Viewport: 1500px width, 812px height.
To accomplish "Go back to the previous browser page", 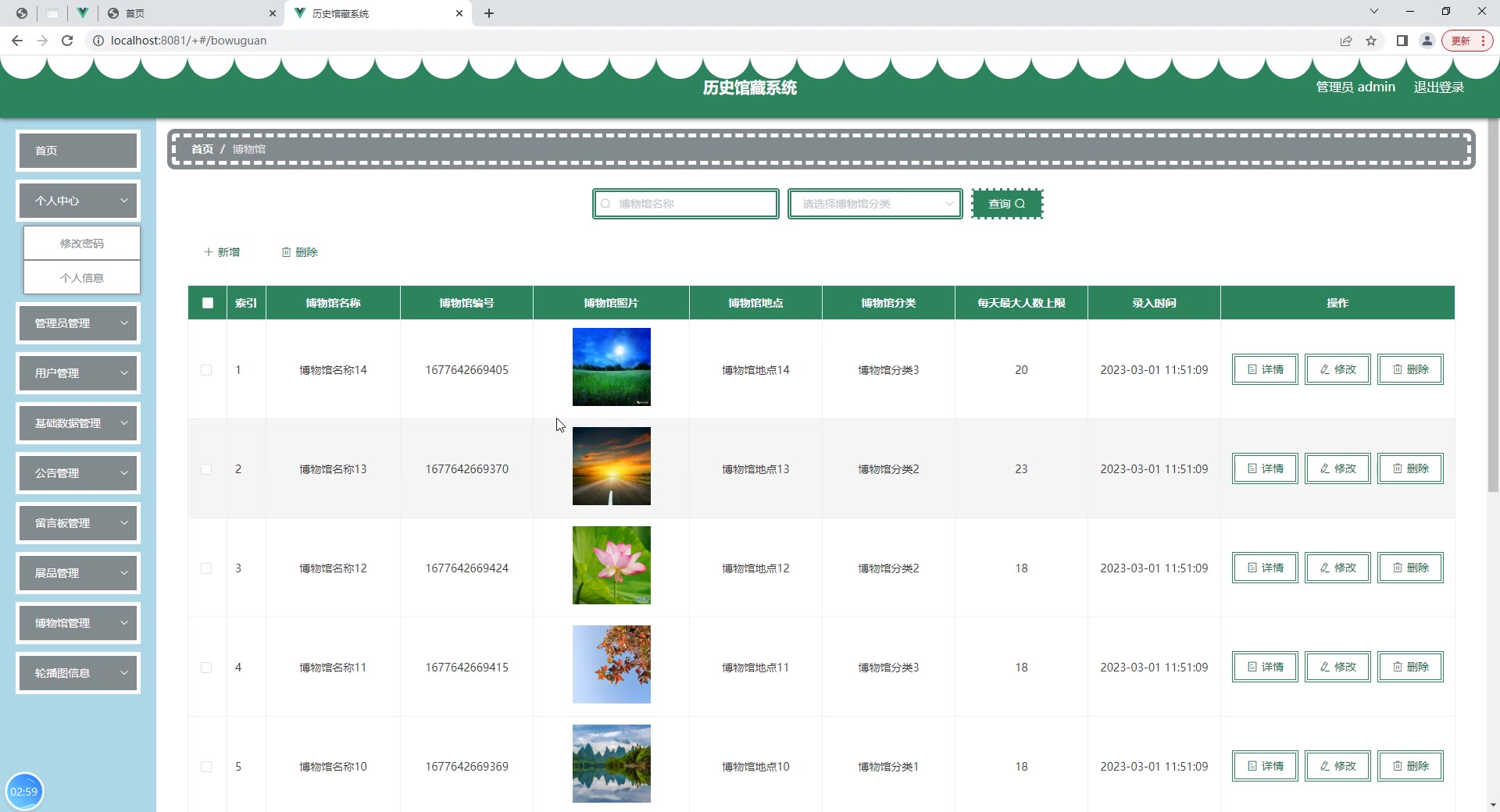I will [17, 41].
